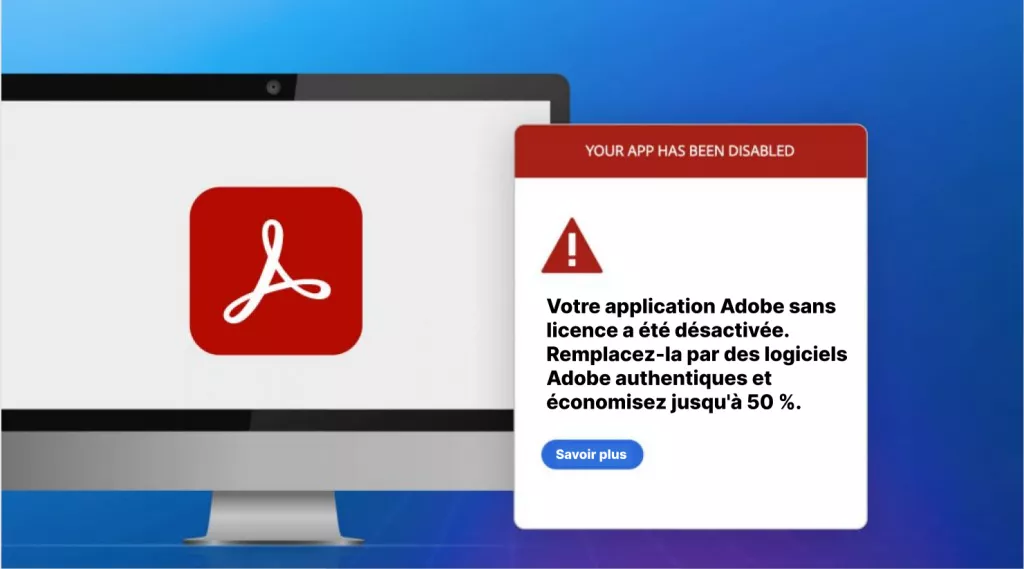Click the blue background above the popup
This screenshot has height=569, width=1024.
(x=718, y=62)
